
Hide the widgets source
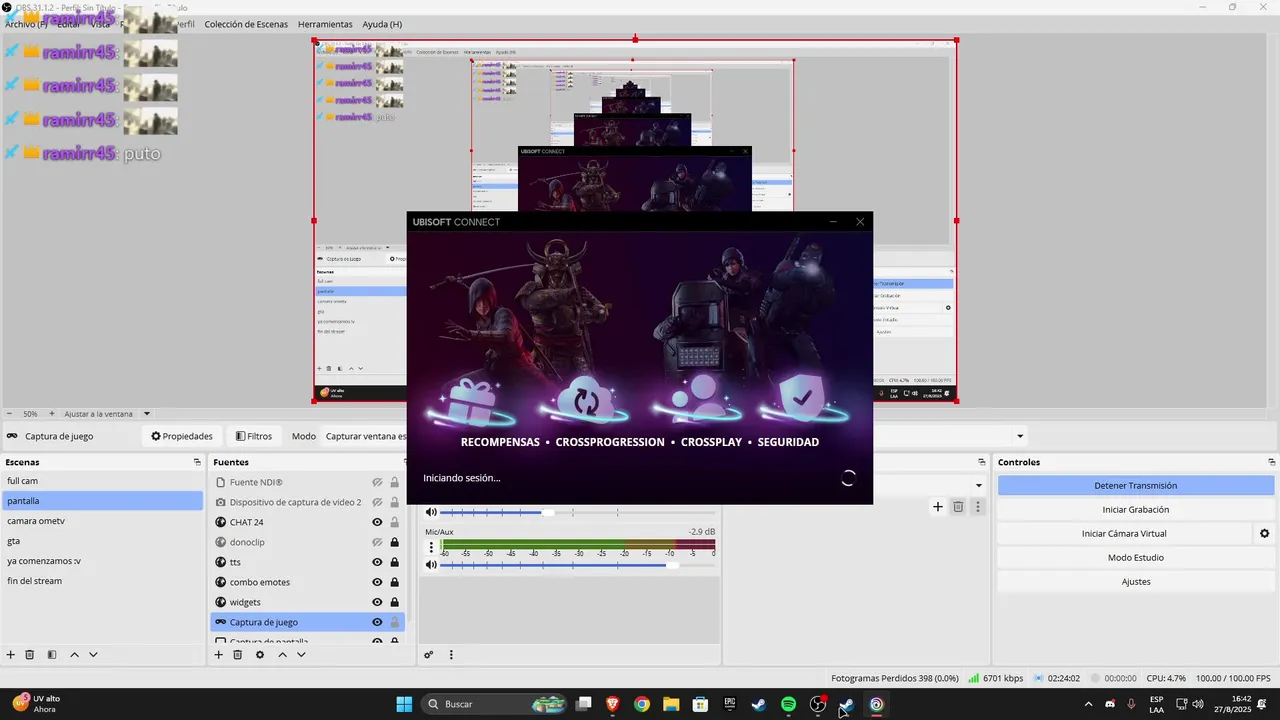(x=377, y=602)
